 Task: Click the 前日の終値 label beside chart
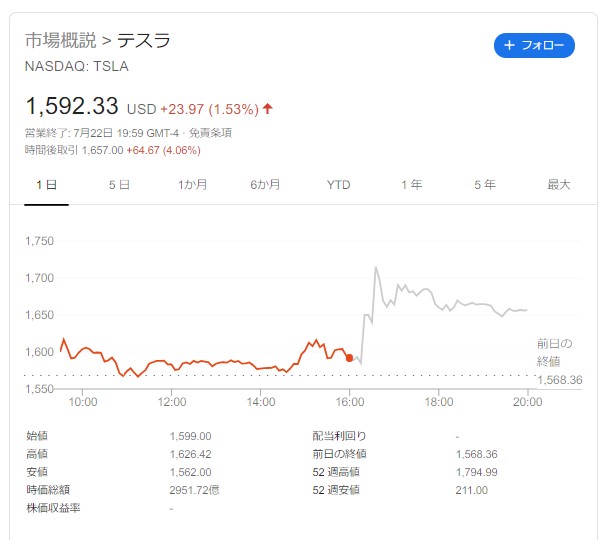[x=554, y=352]
